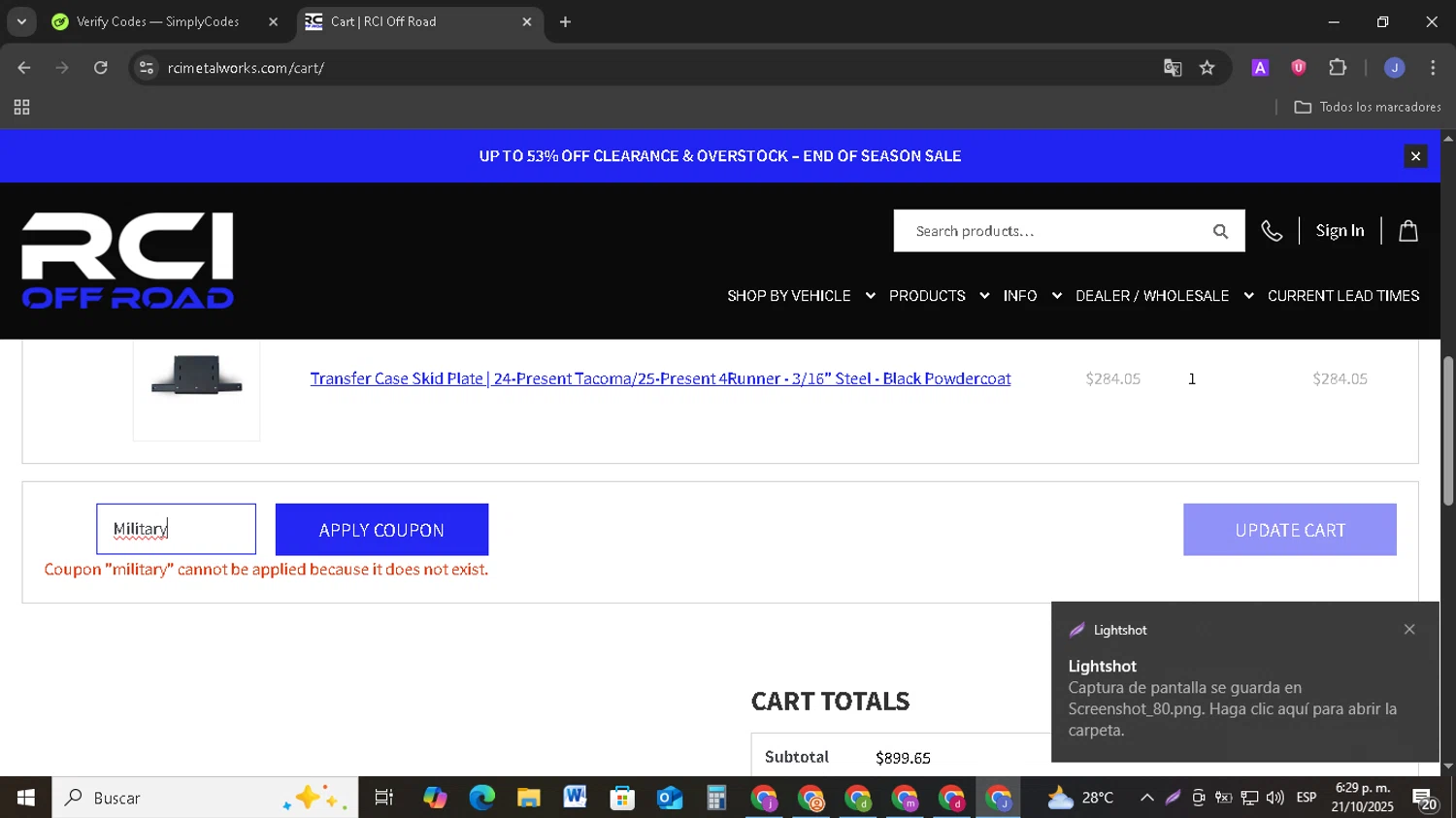Click the quantity value 1
The height and width of the screenshot is (818, 1456).
1192,378
